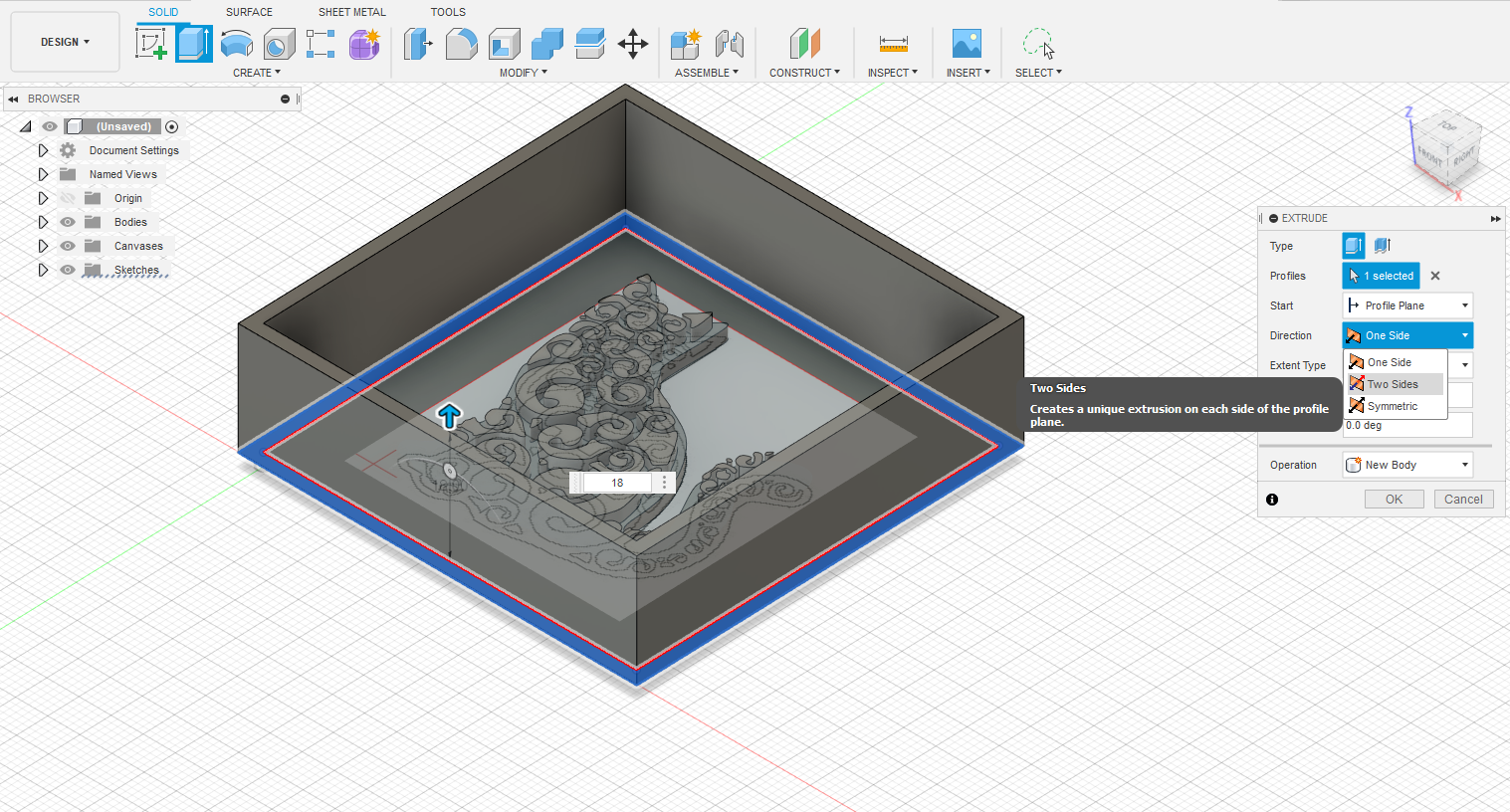The image size is (1510, 812).
Task: Activate the Extrude tool in toolbar
Action: (194, 44)
